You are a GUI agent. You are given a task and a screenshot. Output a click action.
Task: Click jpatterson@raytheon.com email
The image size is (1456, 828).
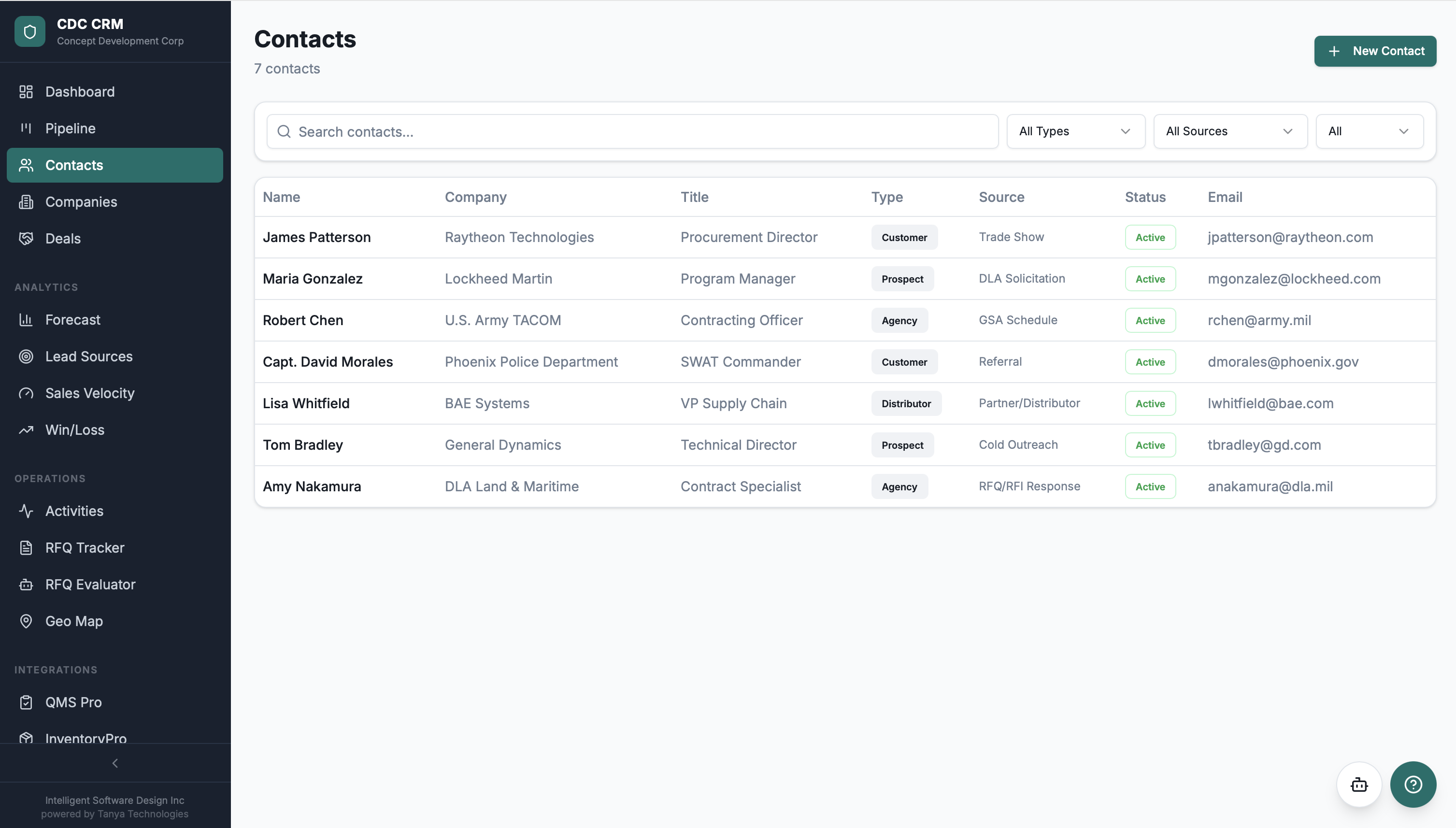pos(1290,237)
